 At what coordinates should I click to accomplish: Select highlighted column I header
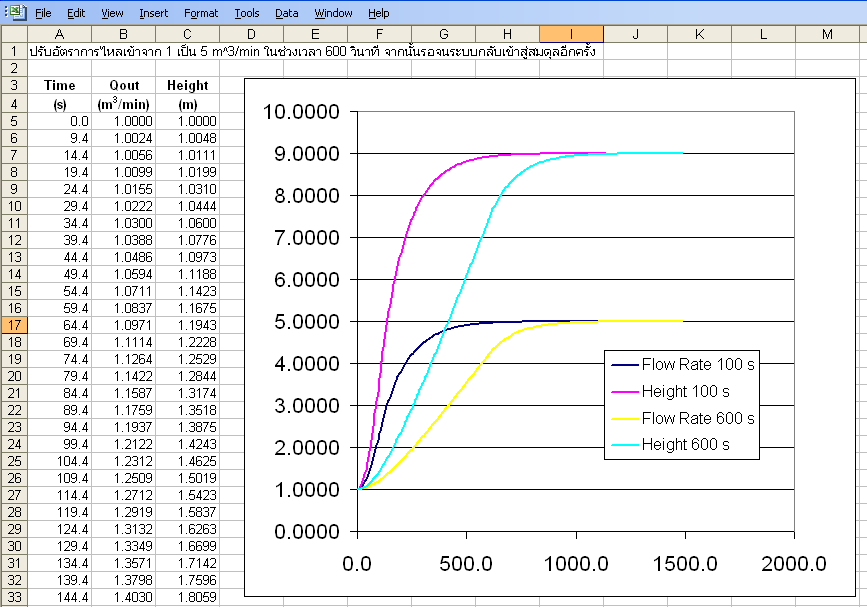[x=571, y=34]
